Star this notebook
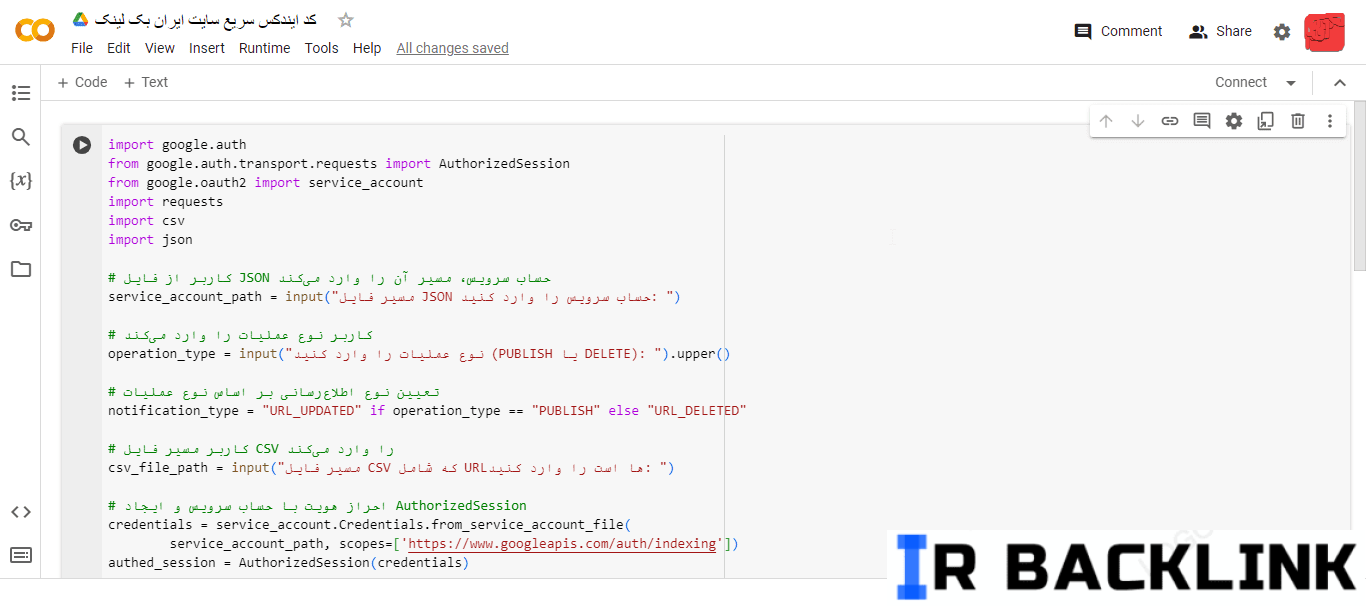Image resolution: width=1366 pixels, height=607 pixels. pyautogui.click(x=346, y=20)
